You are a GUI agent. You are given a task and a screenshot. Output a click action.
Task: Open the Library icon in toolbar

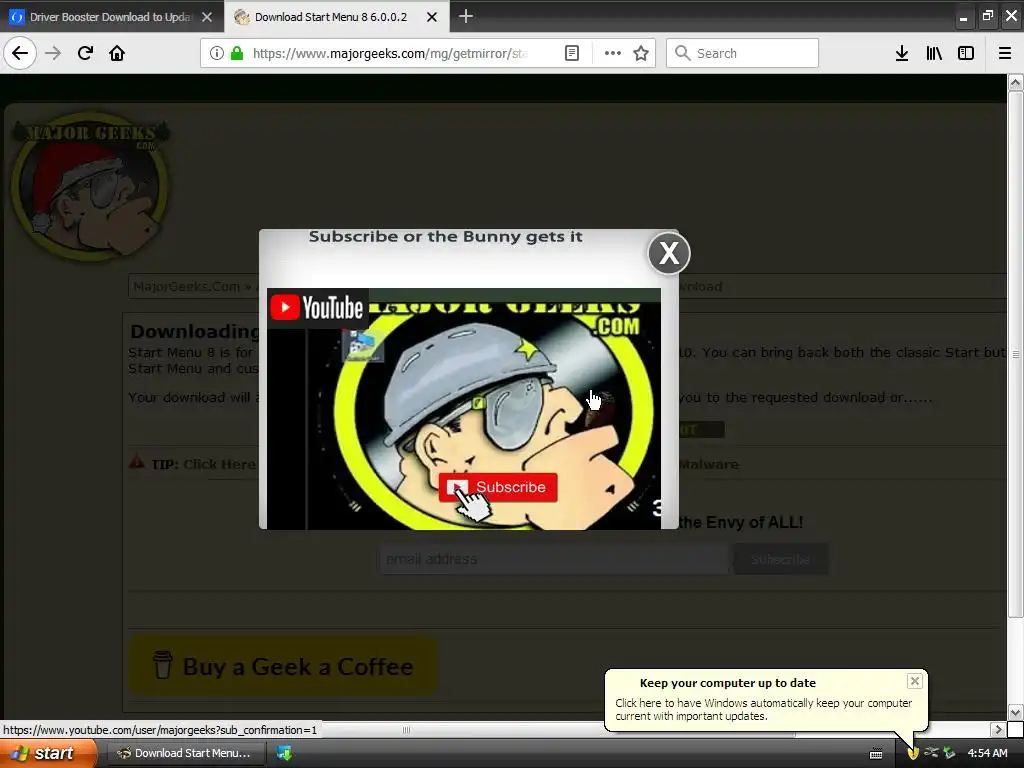tap(934, 53)
